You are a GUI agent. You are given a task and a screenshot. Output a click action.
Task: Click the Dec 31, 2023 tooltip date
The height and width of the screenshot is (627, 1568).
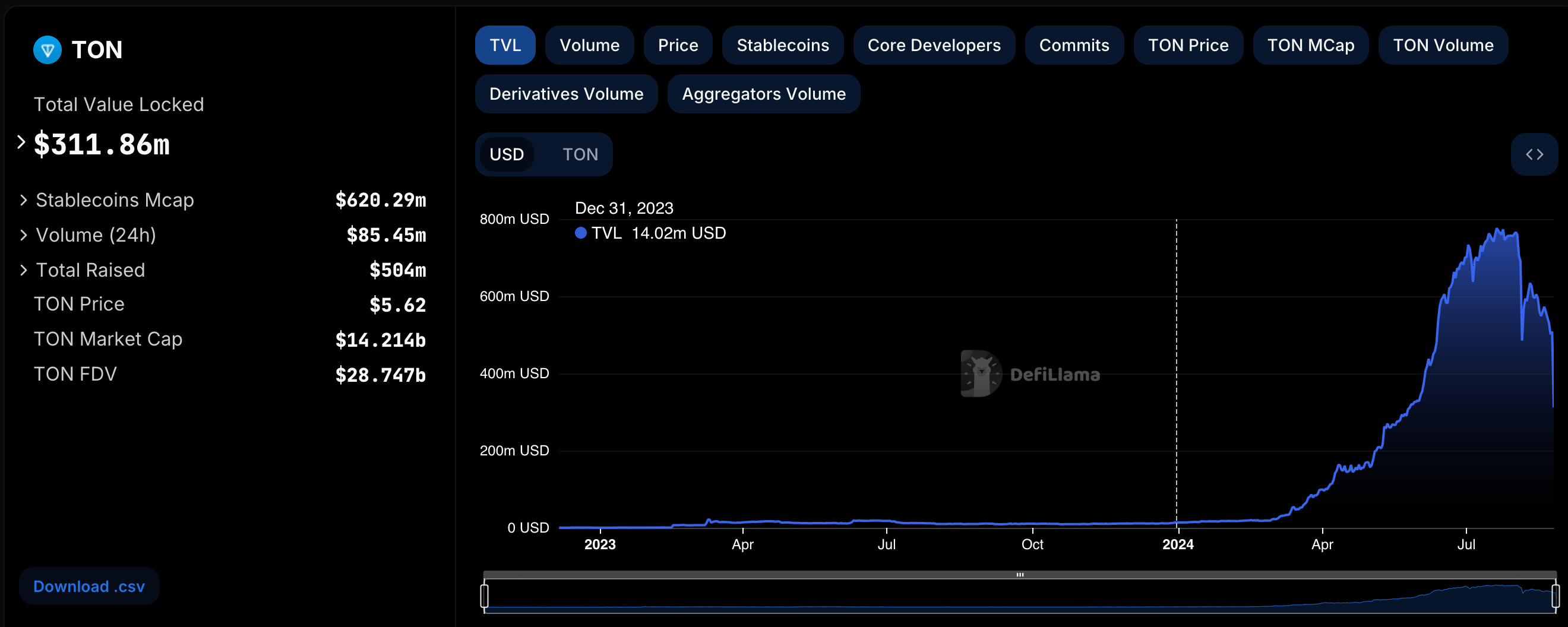[x=624, y=208]
